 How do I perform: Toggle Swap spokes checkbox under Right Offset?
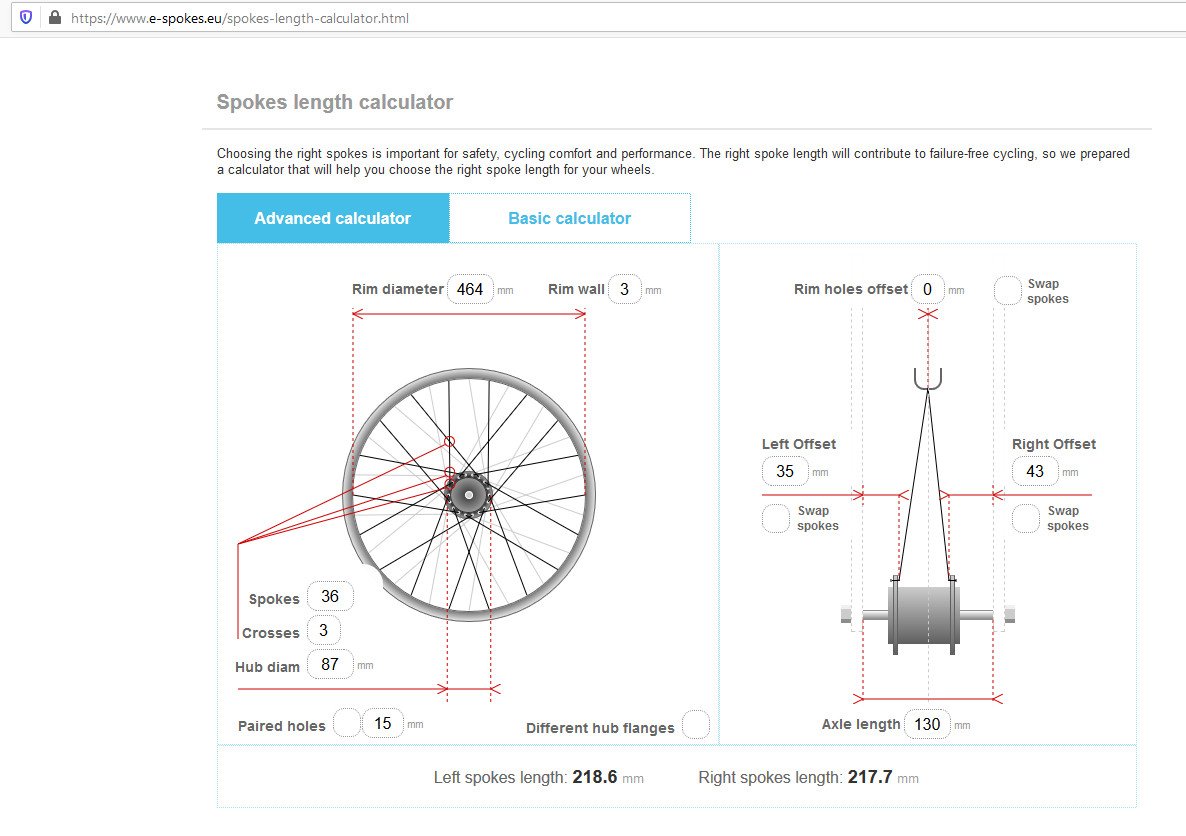[1026, 518]
